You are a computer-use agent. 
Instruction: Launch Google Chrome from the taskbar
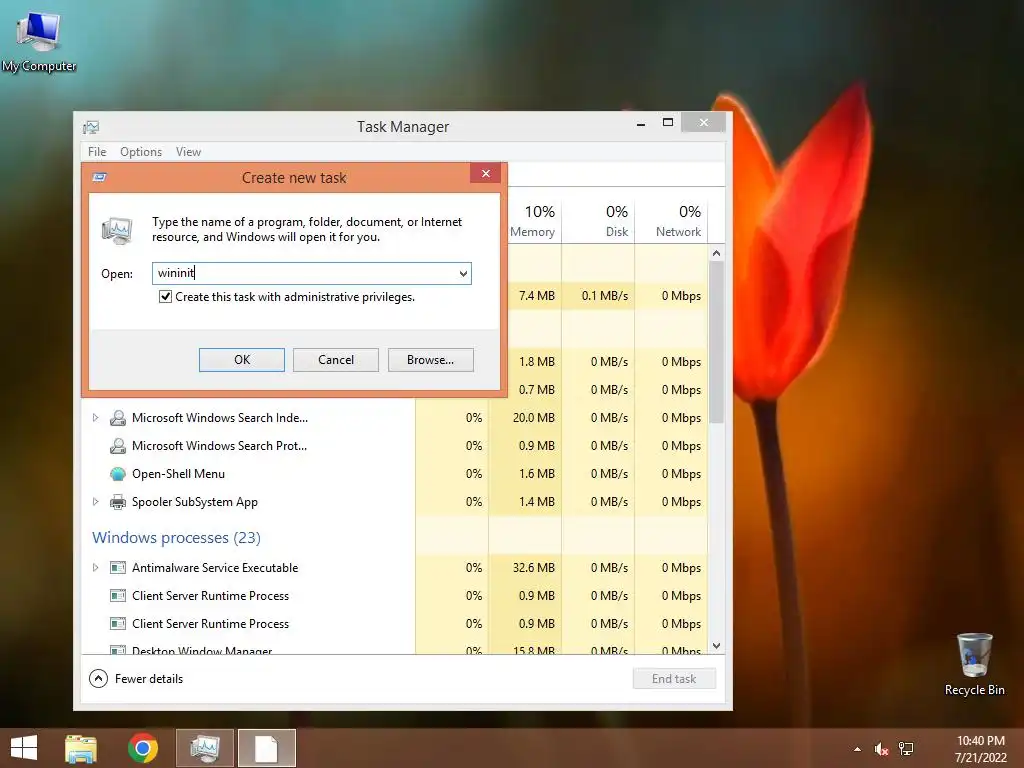coord(143,748)
